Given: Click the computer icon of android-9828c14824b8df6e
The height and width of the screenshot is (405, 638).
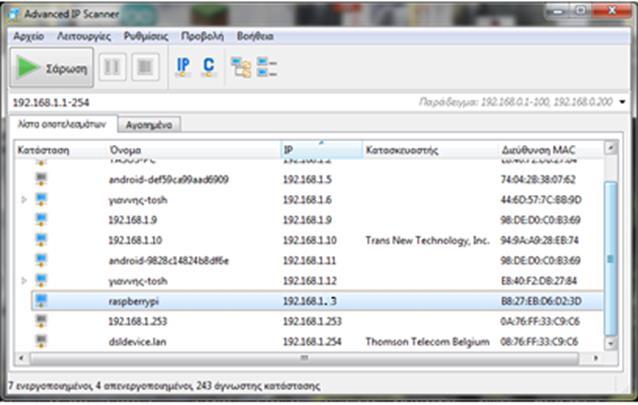Looking at the screenshot, I should [41, 260].
